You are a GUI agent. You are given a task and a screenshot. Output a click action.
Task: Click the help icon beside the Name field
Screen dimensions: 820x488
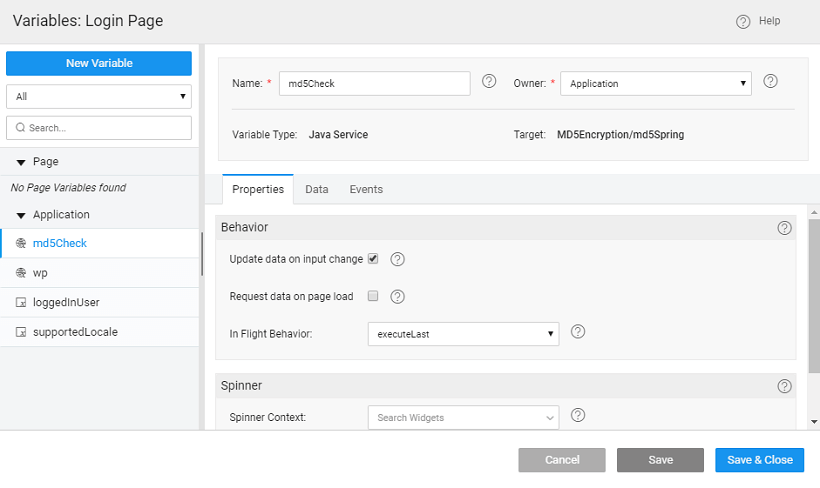tap(489, 82)
